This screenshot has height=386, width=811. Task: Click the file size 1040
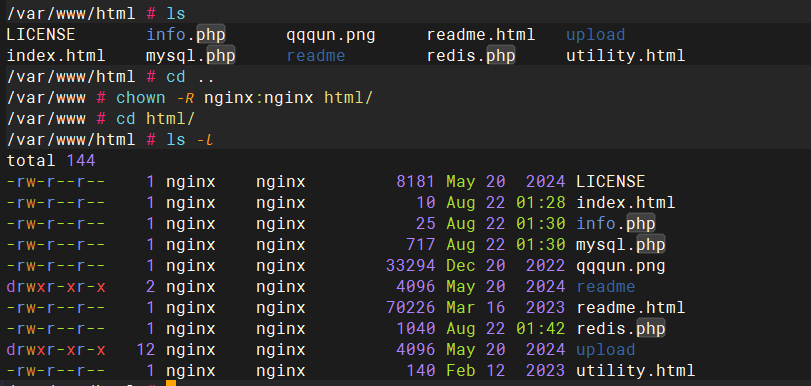(x=416, y=328)
